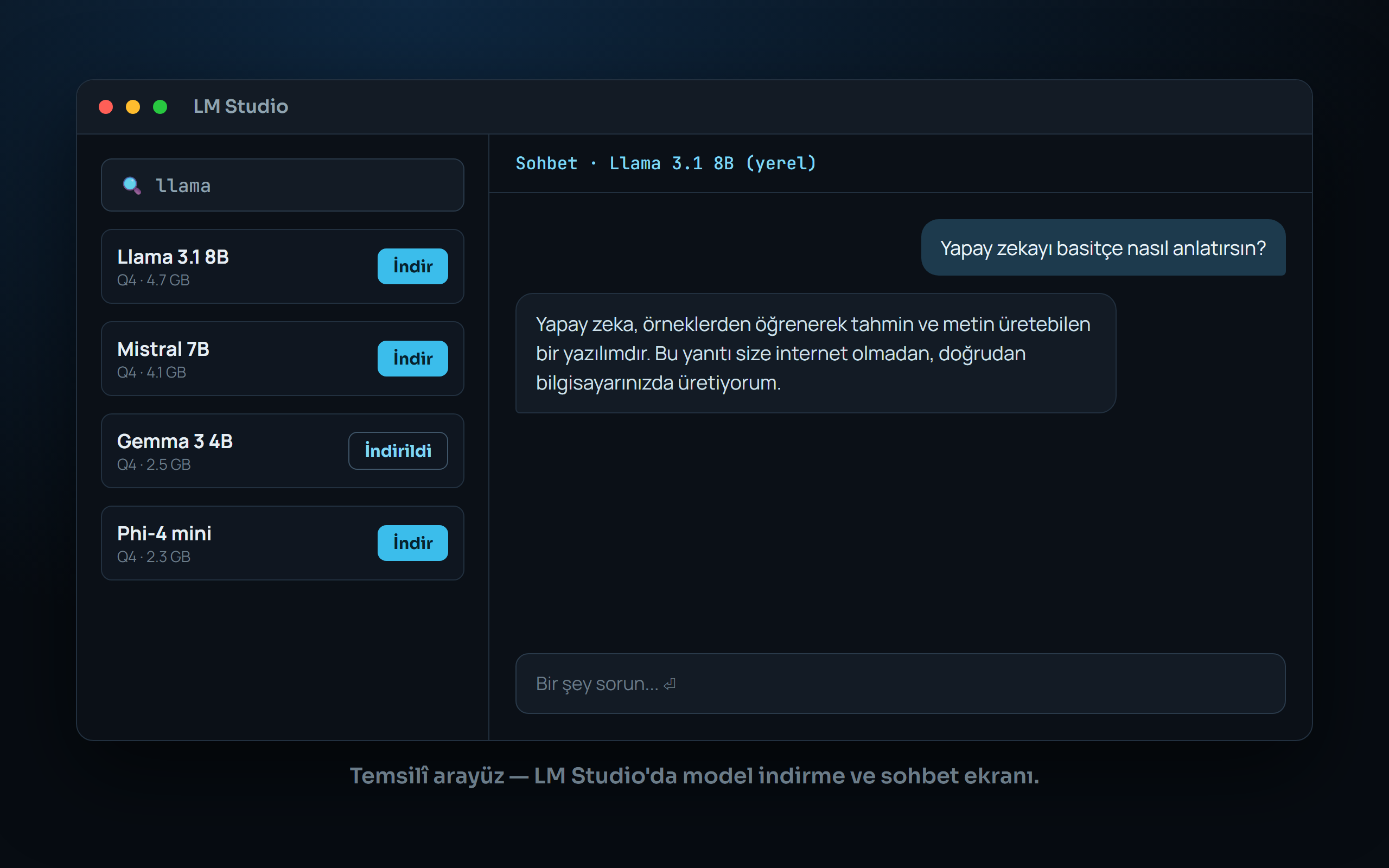Click the LM Studio window title

[240, 106]
